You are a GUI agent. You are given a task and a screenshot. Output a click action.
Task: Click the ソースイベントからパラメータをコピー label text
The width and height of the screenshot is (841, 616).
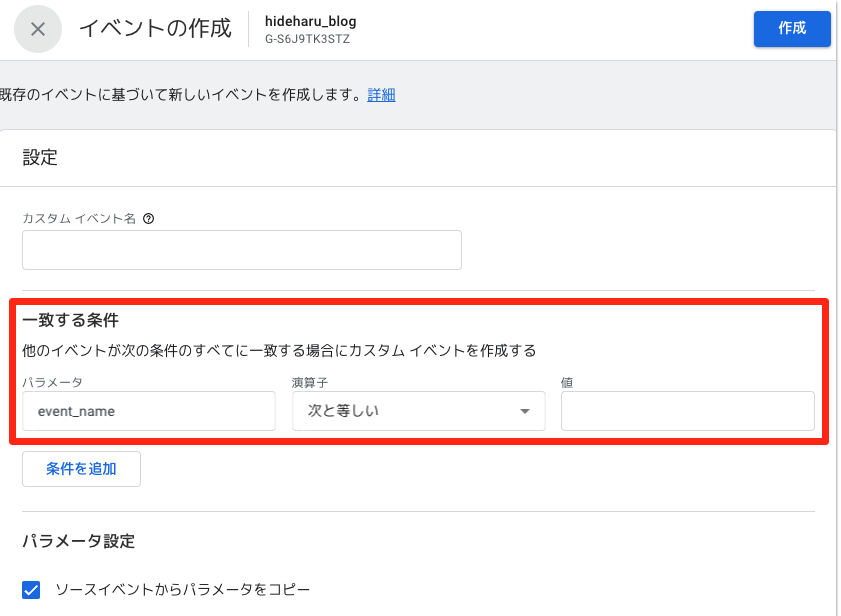coord(183,590)
